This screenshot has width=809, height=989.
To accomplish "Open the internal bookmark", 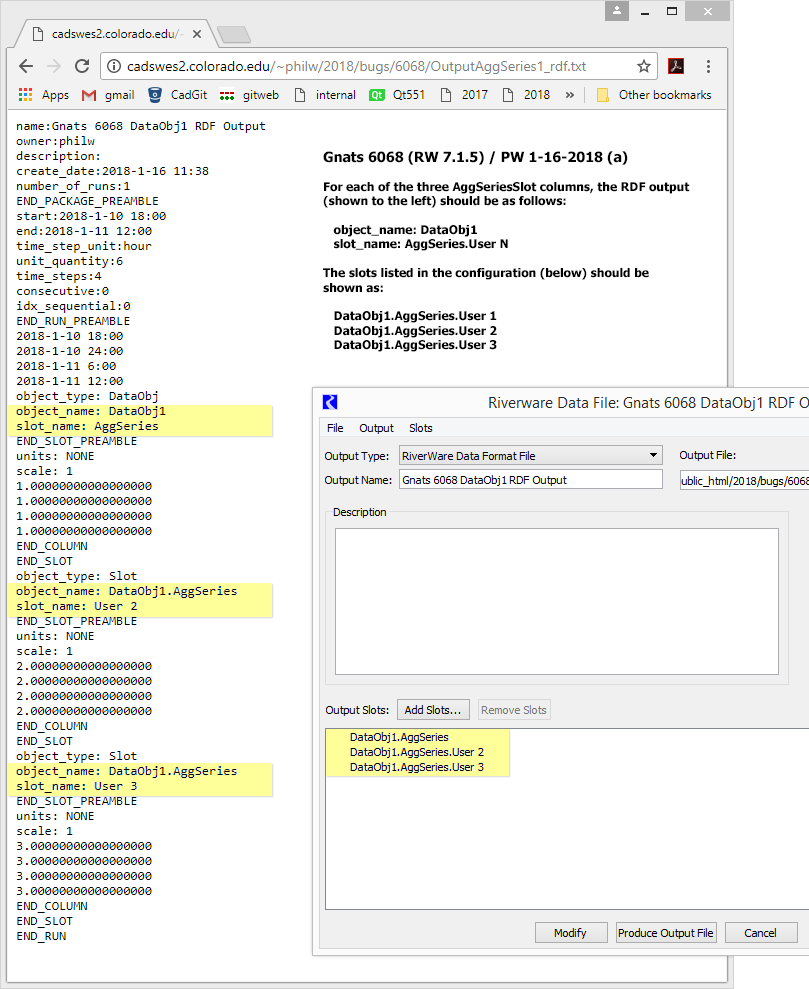I will (325, 95).
